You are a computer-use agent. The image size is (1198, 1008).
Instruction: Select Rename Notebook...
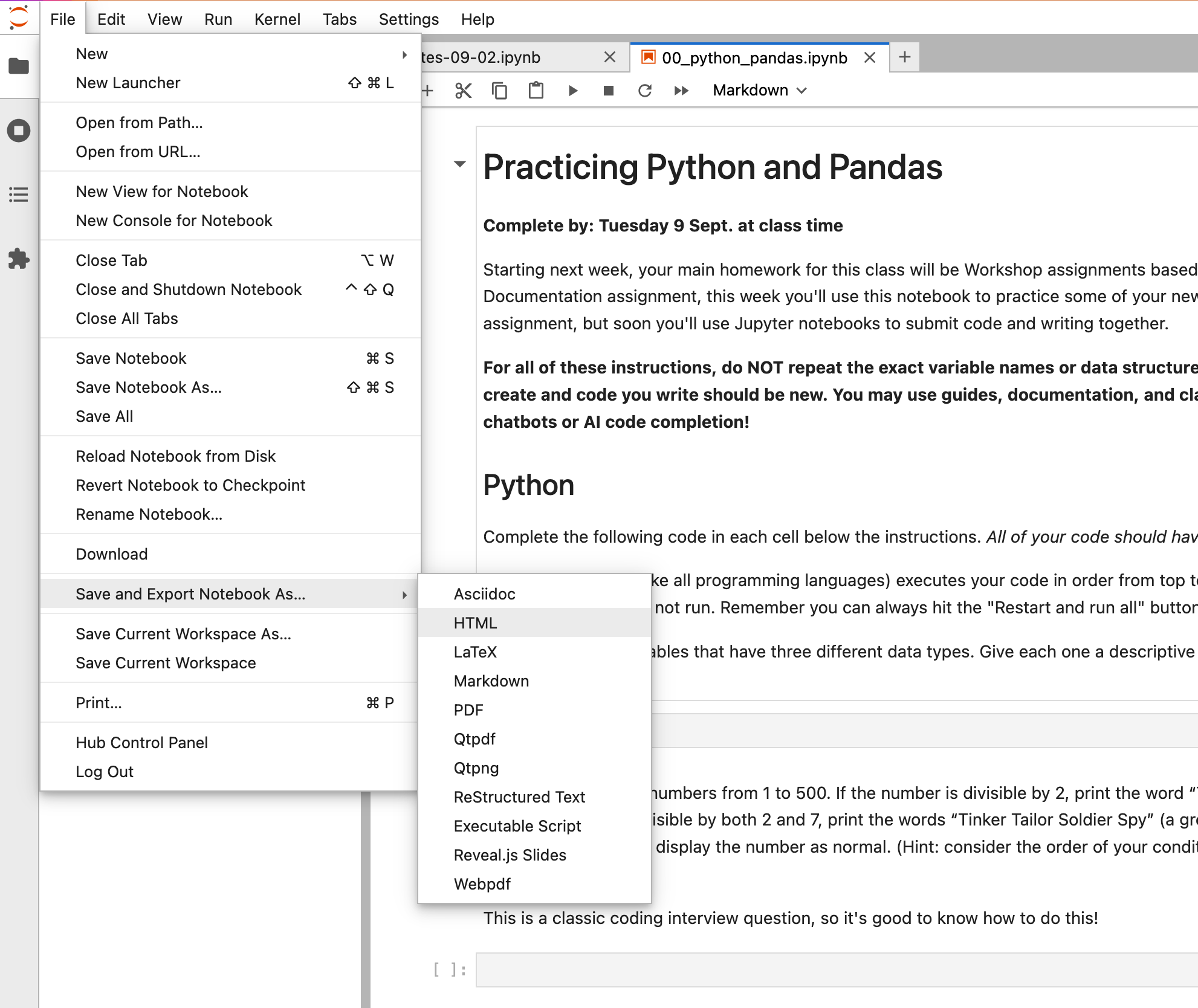click(230, 514)
